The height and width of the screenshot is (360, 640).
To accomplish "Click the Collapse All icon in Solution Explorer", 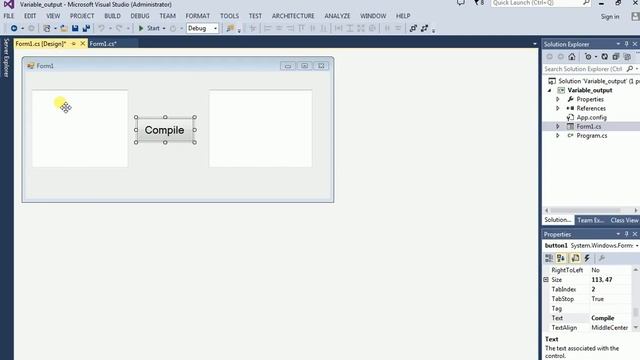I will [x=616, y=57].
